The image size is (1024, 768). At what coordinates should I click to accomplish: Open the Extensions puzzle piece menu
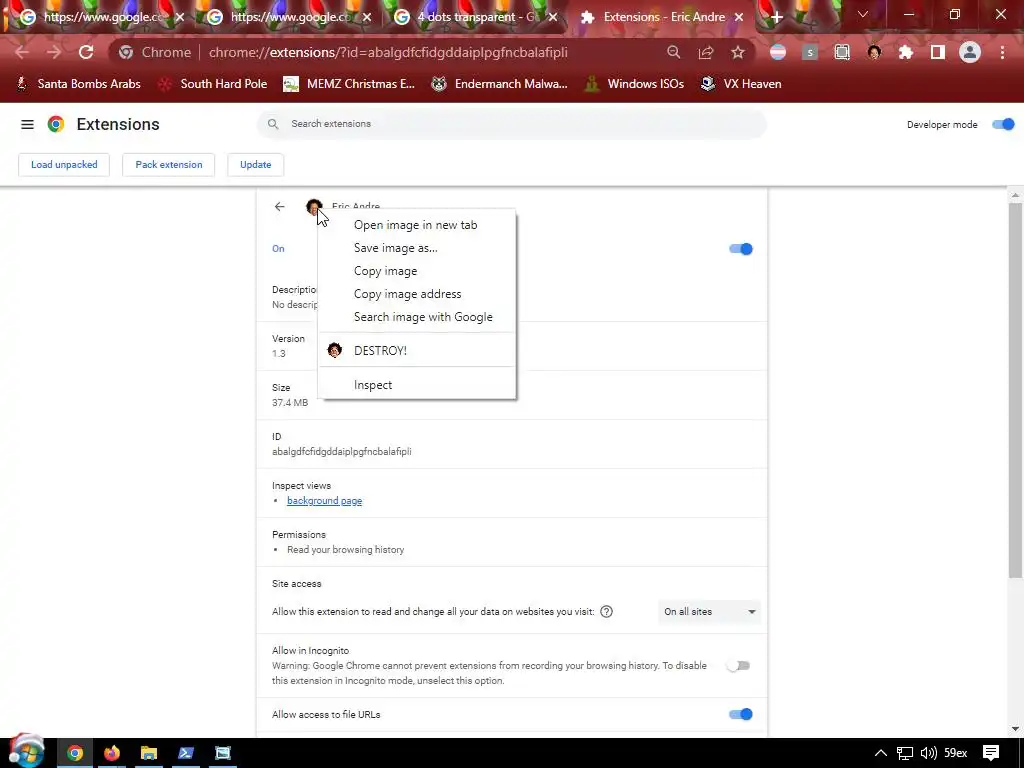tap(906, 52)
